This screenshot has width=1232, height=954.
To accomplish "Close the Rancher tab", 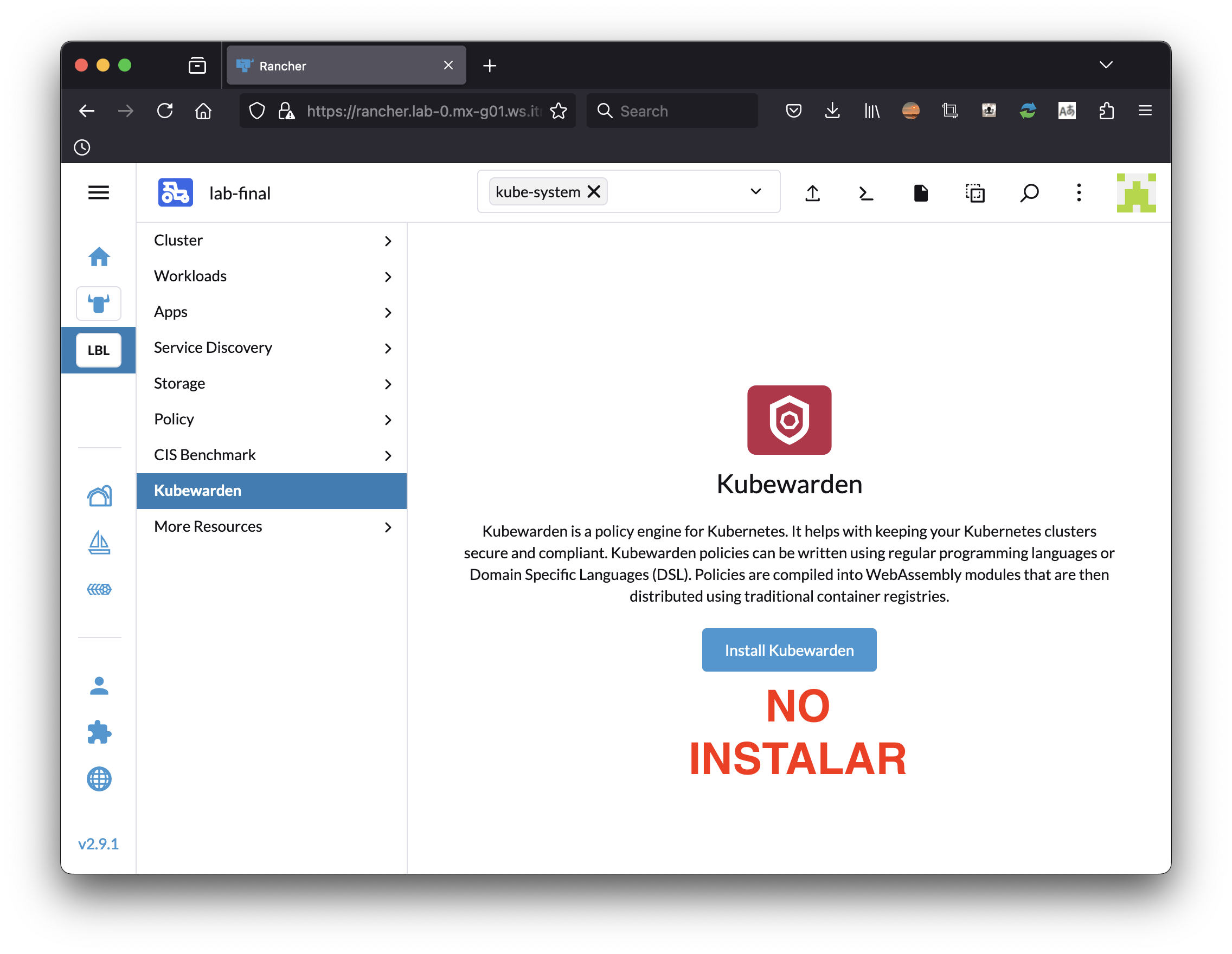I will 448,66.
